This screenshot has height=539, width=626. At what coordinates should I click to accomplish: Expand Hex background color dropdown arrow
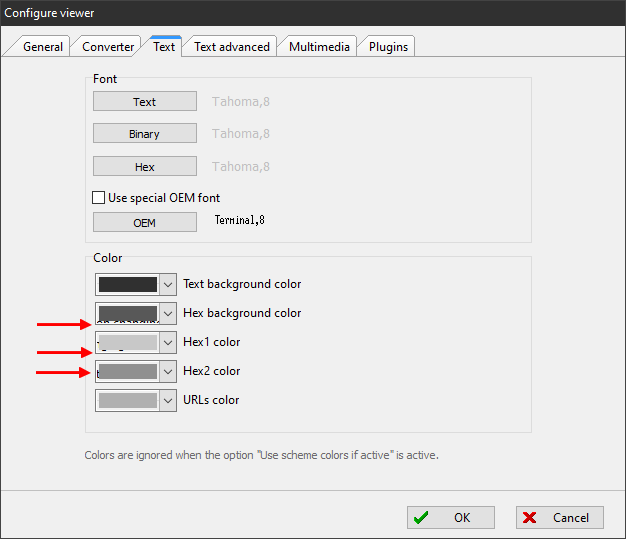[x=168, y=313]
